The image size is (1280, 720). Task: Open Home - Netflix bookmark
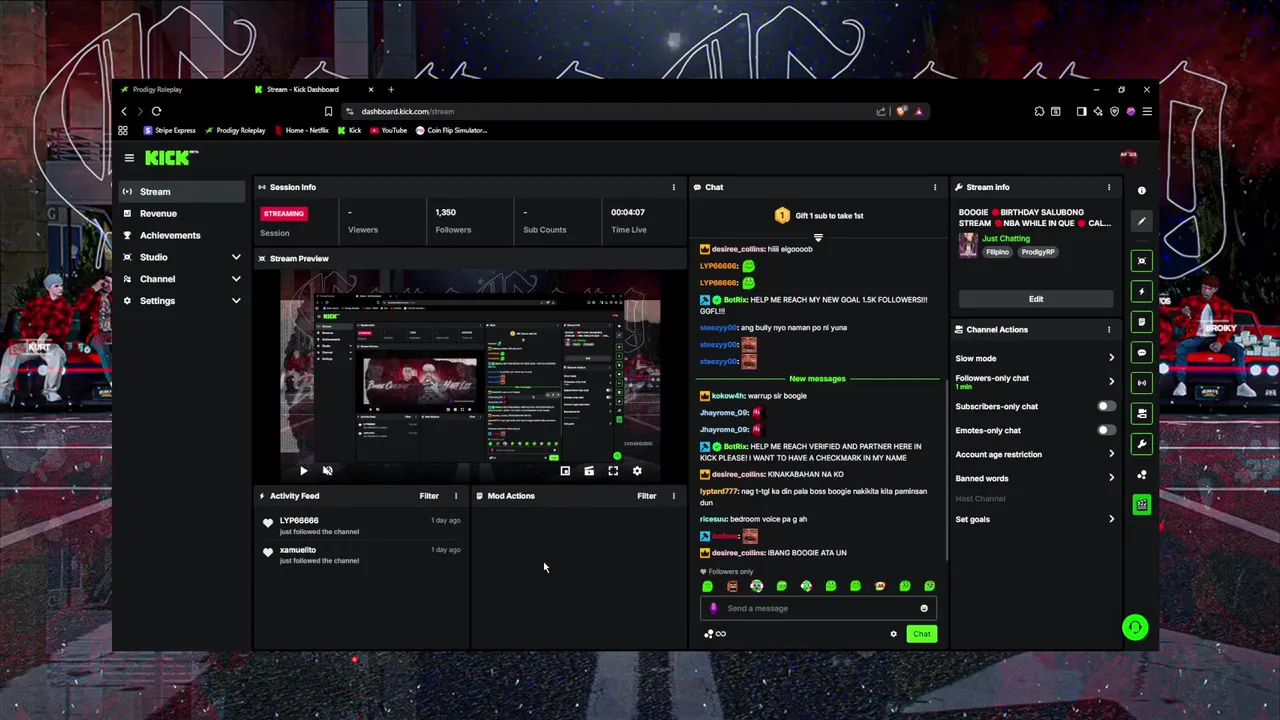(300, 130)
